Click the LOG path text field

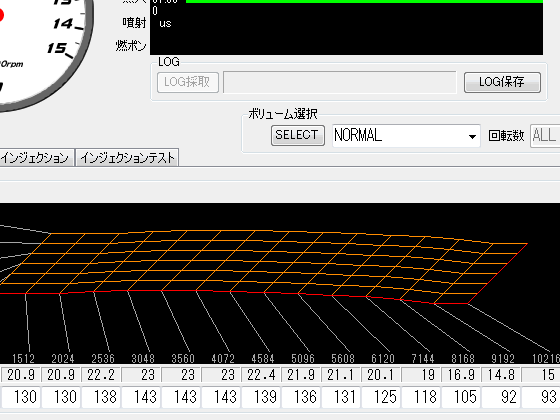[x=340, y=82]
